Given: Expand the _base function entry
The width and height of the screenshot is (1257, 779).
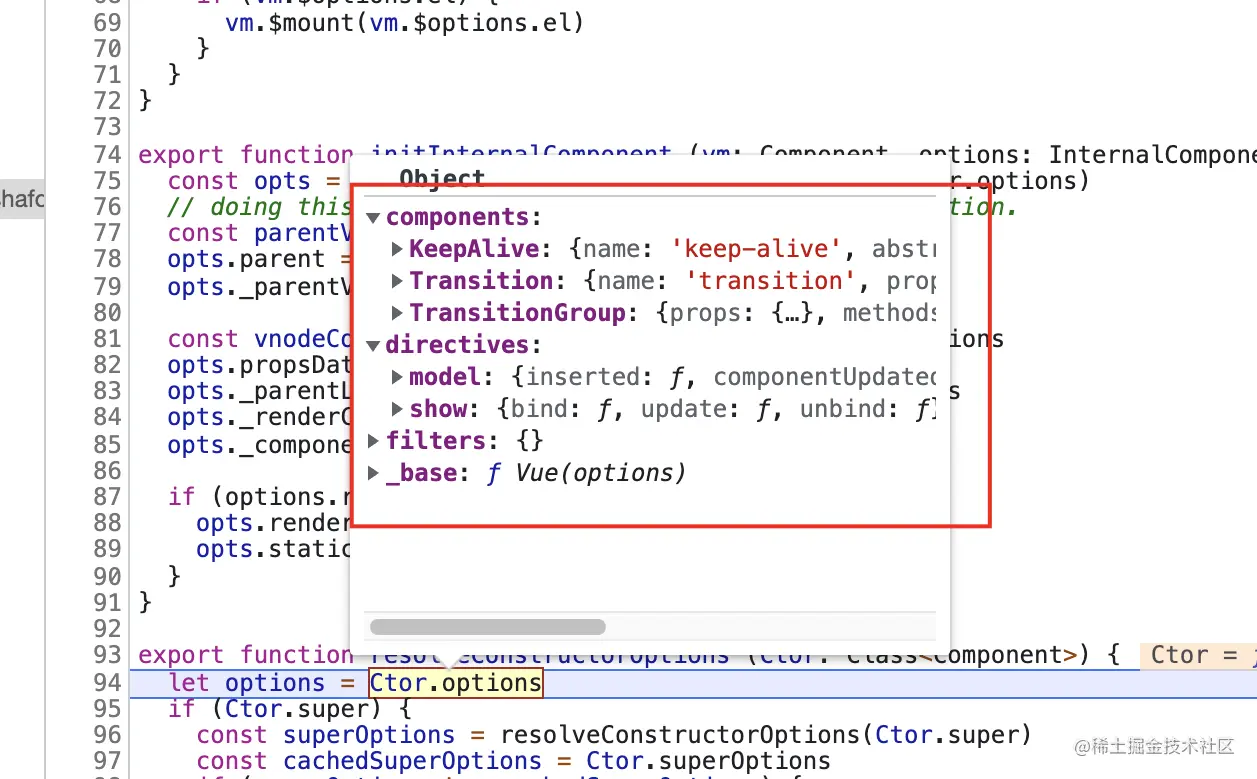Looking at the screenshot, I should [374, 473].
